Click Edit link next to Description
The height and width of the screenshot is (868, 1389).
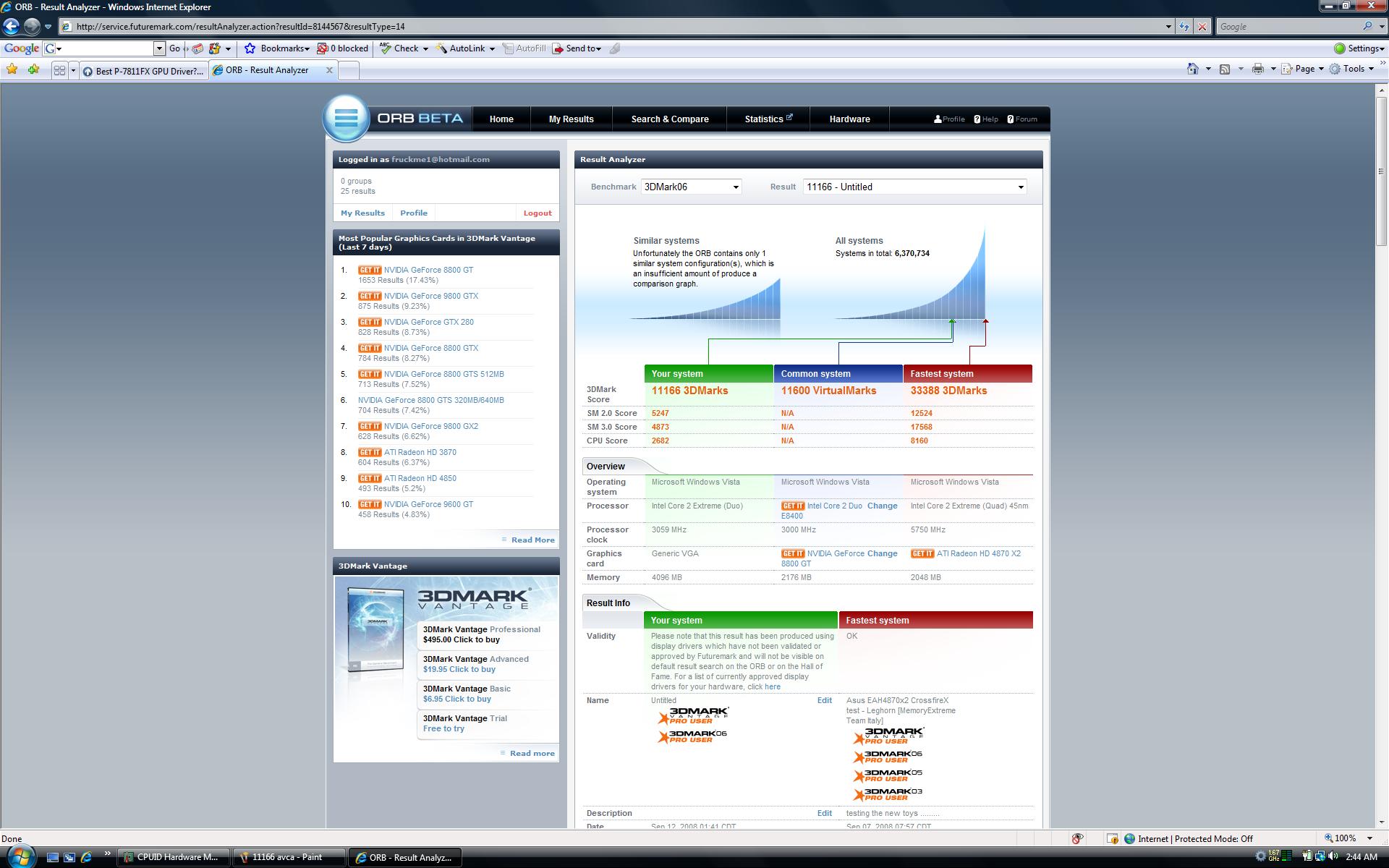coord(824,813)
